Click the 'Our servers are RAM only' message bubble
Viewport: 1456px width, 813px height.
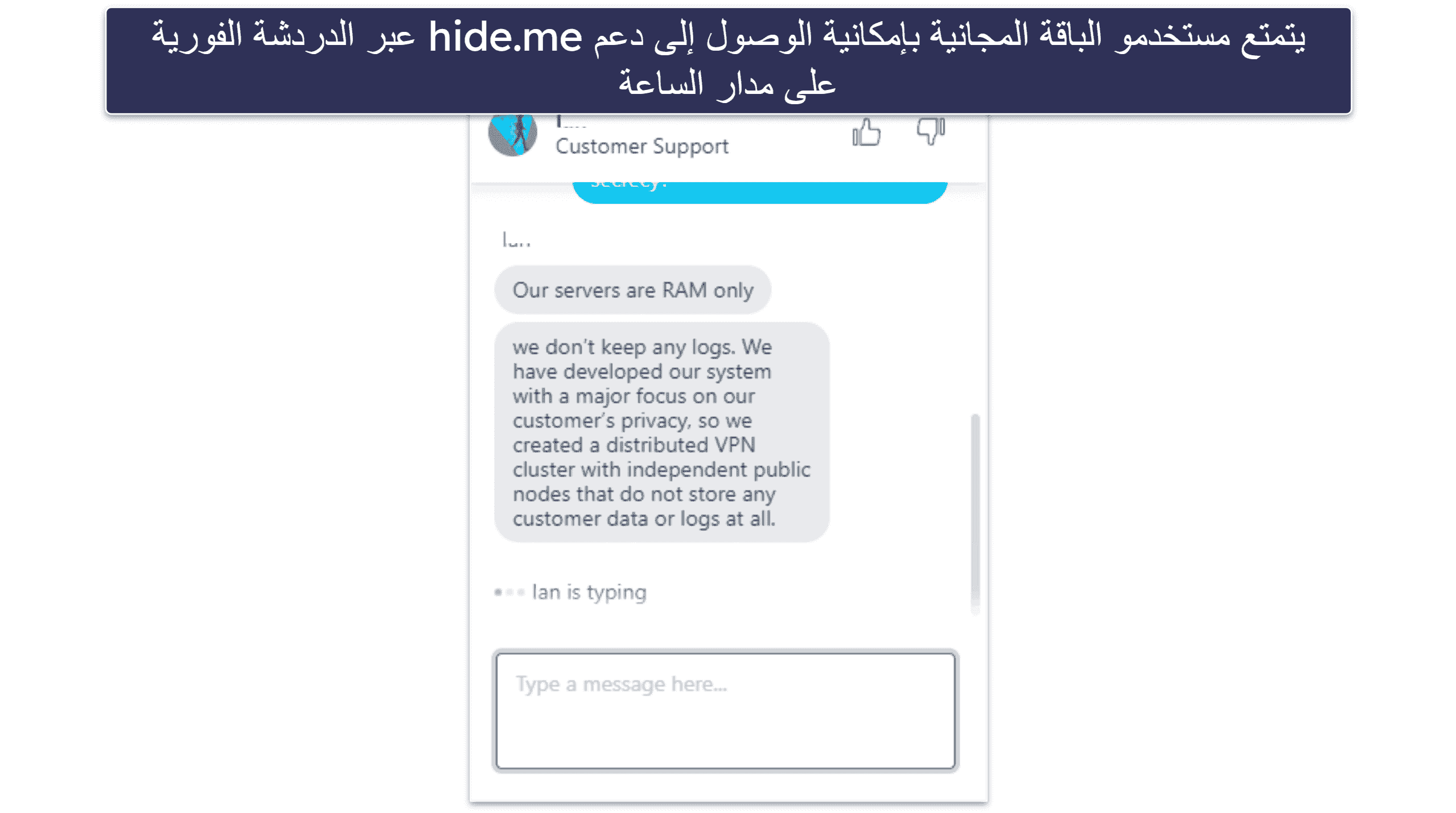[633, 289]
